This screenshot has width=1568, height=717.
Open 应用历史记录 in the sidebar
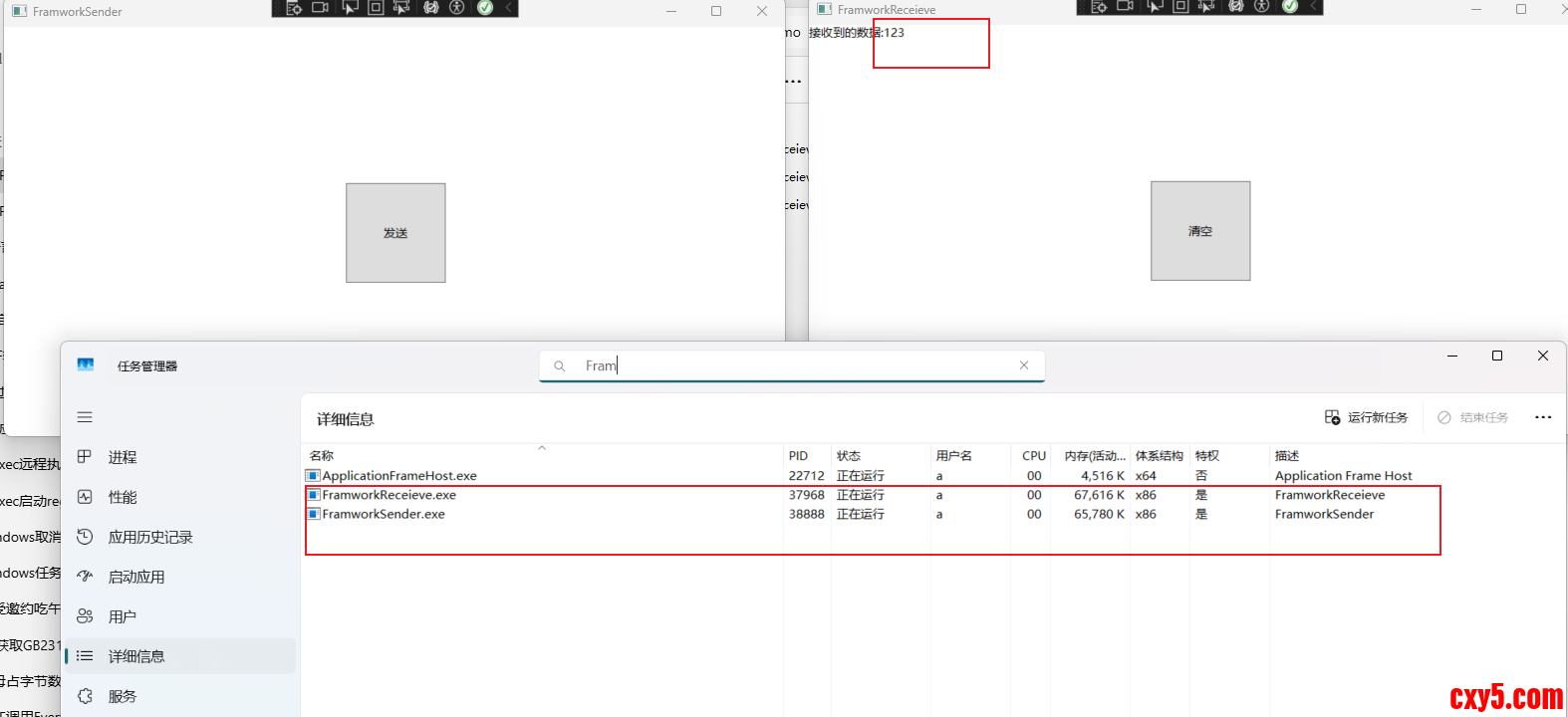tap(149, 537)
